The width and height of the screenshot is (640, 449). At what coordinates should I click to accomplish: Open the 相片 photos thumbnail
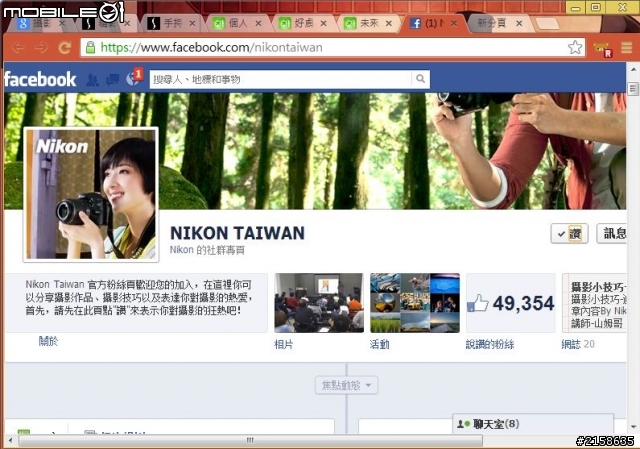(x=319, y=303)
